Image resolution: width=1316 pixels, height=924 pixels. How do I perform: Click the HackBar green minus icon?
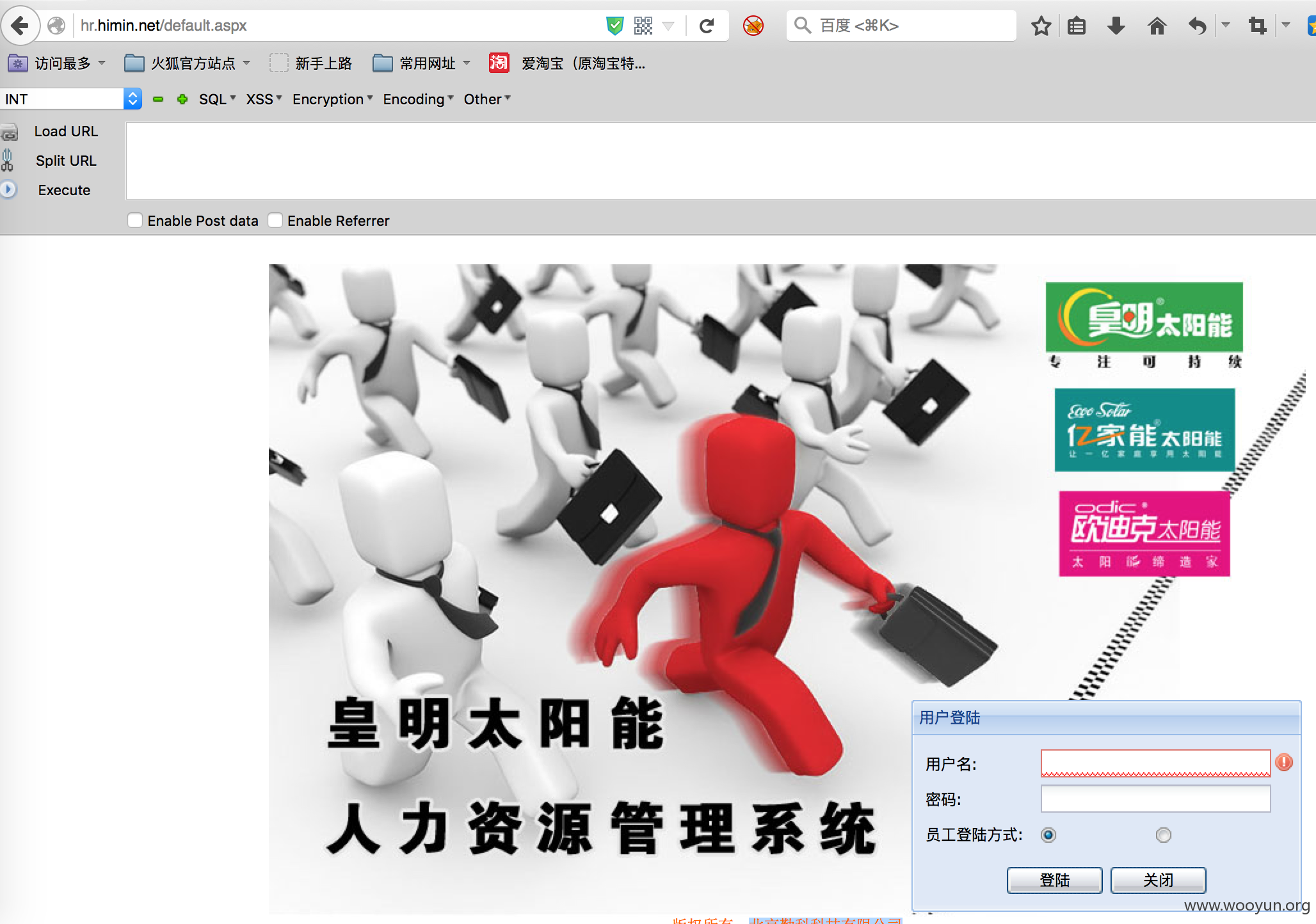point(158,99)
